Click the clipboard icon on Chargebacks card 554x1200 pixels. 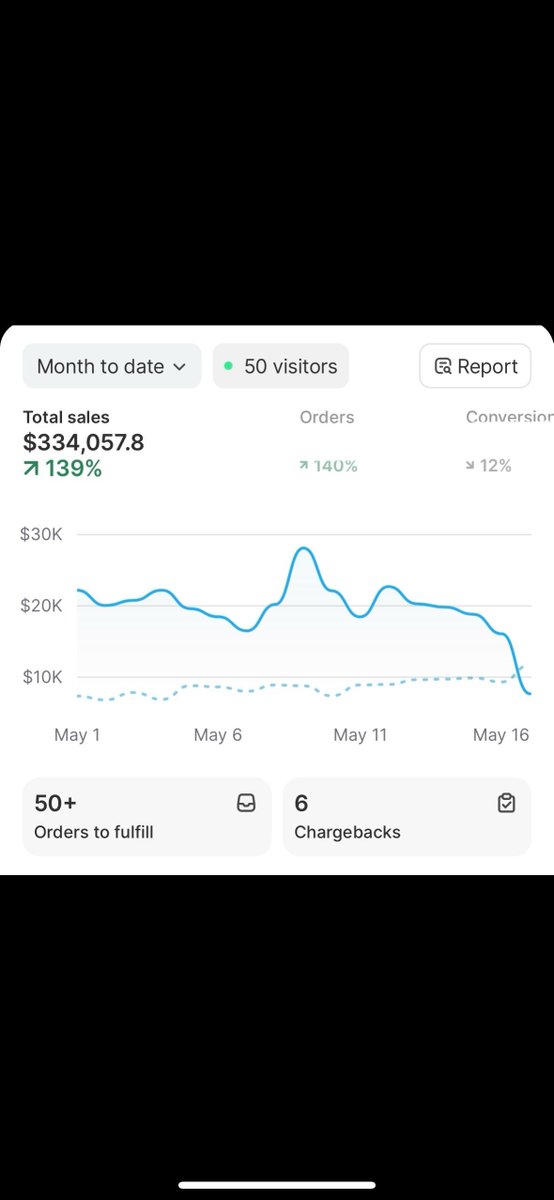tap(506, 803)
